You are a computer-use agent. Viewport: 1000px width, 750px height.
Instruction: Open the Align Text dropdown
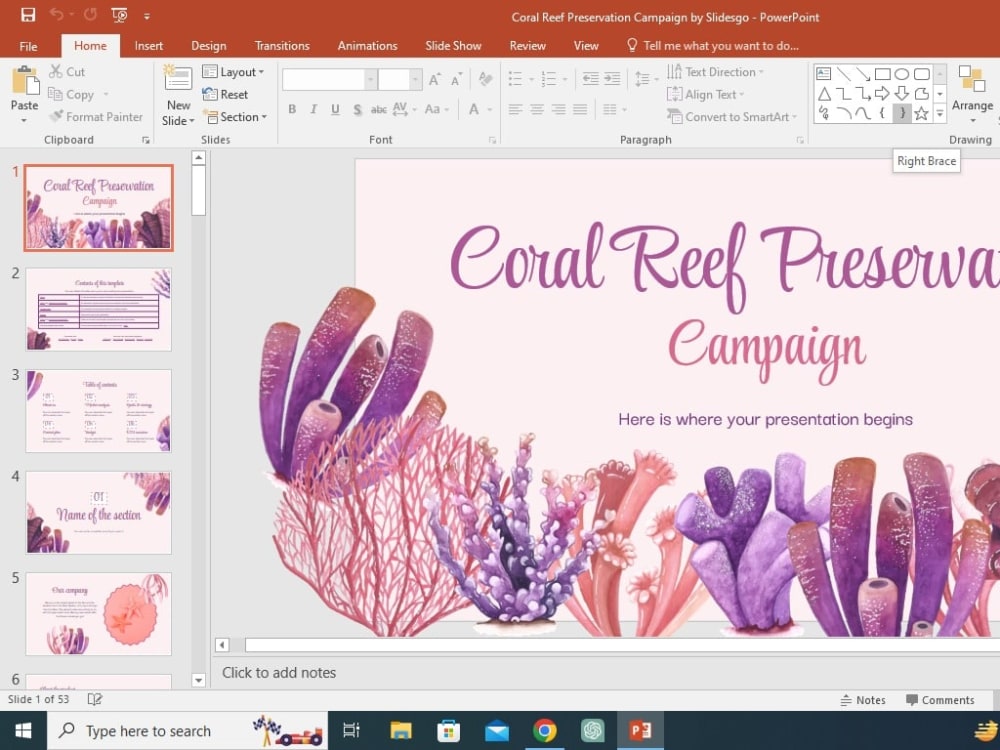click(x=705, y=94)
